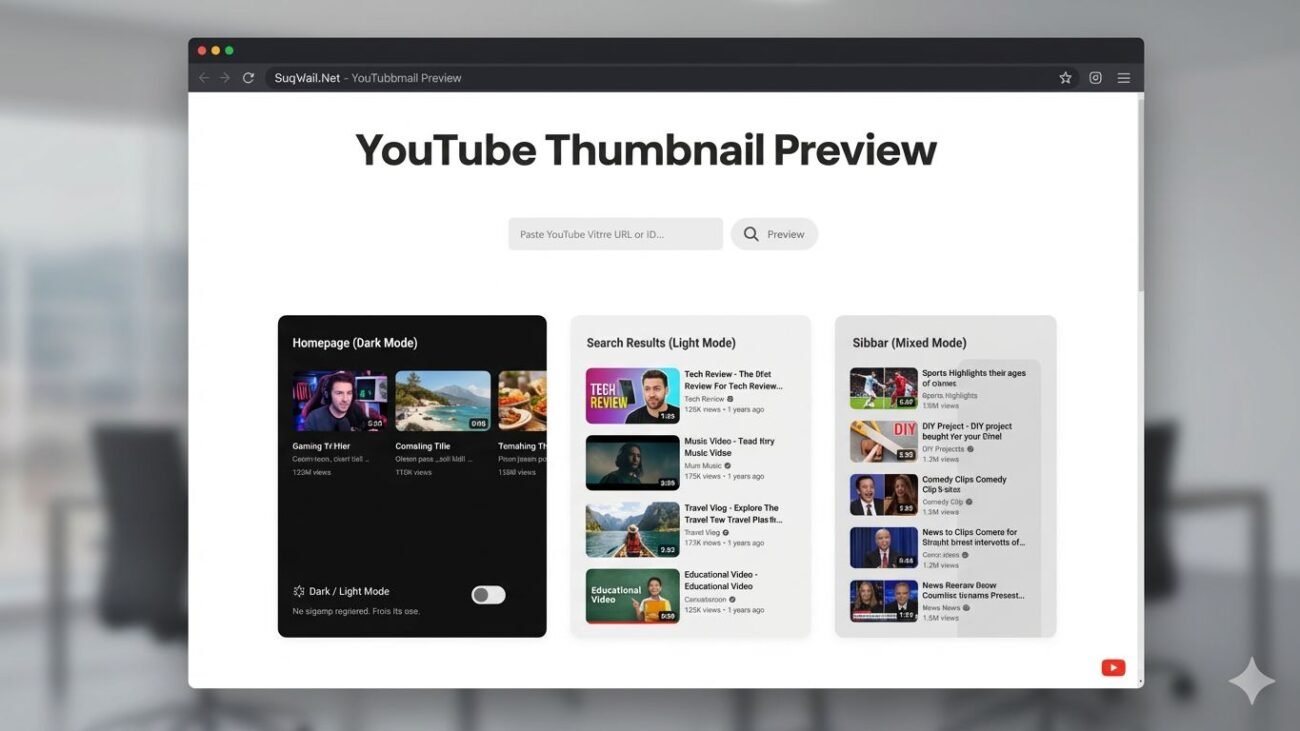Click the magnifier icon in the Preview button

751,234
